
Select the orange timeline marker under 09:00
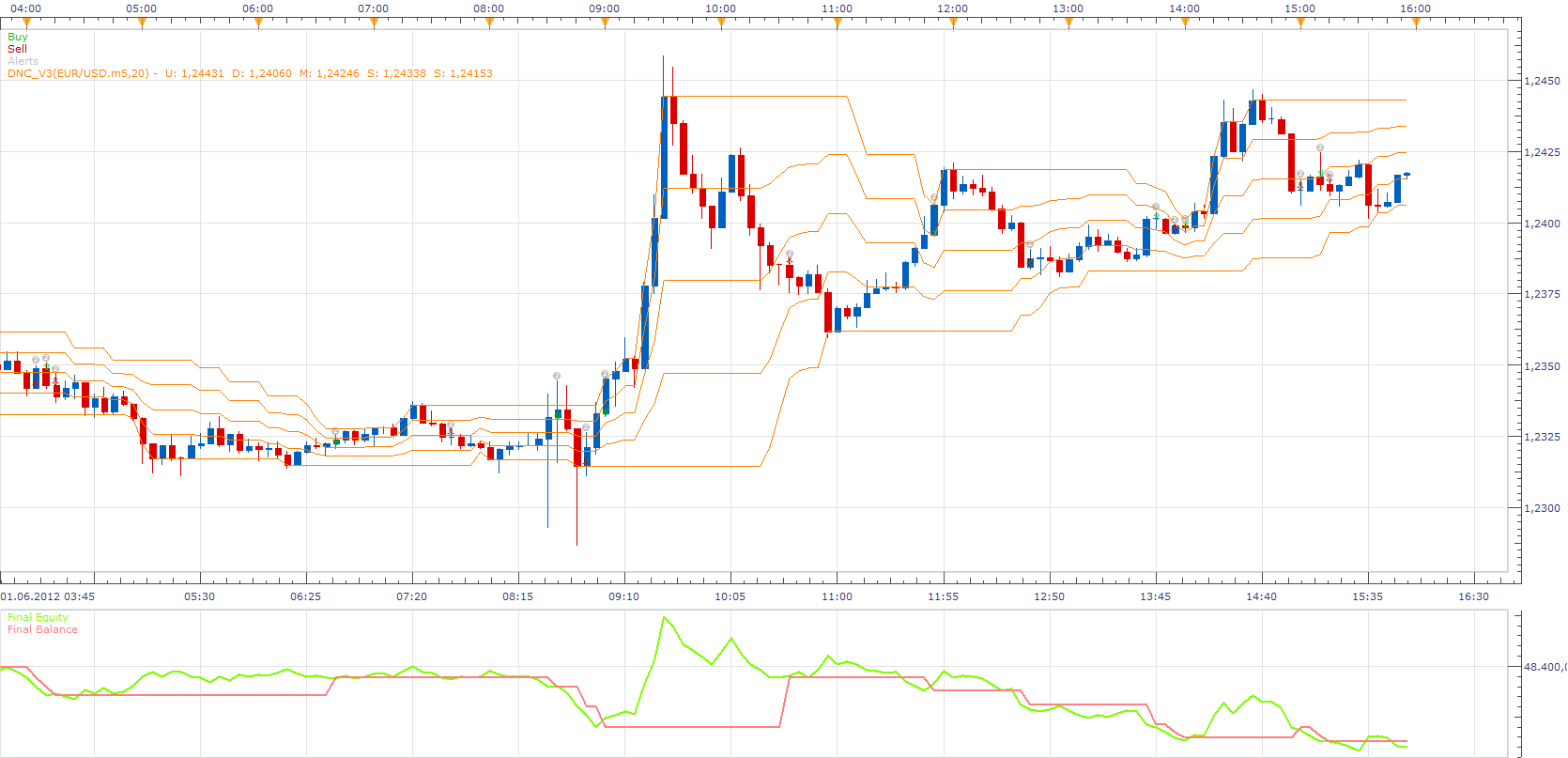pos(606,23)
